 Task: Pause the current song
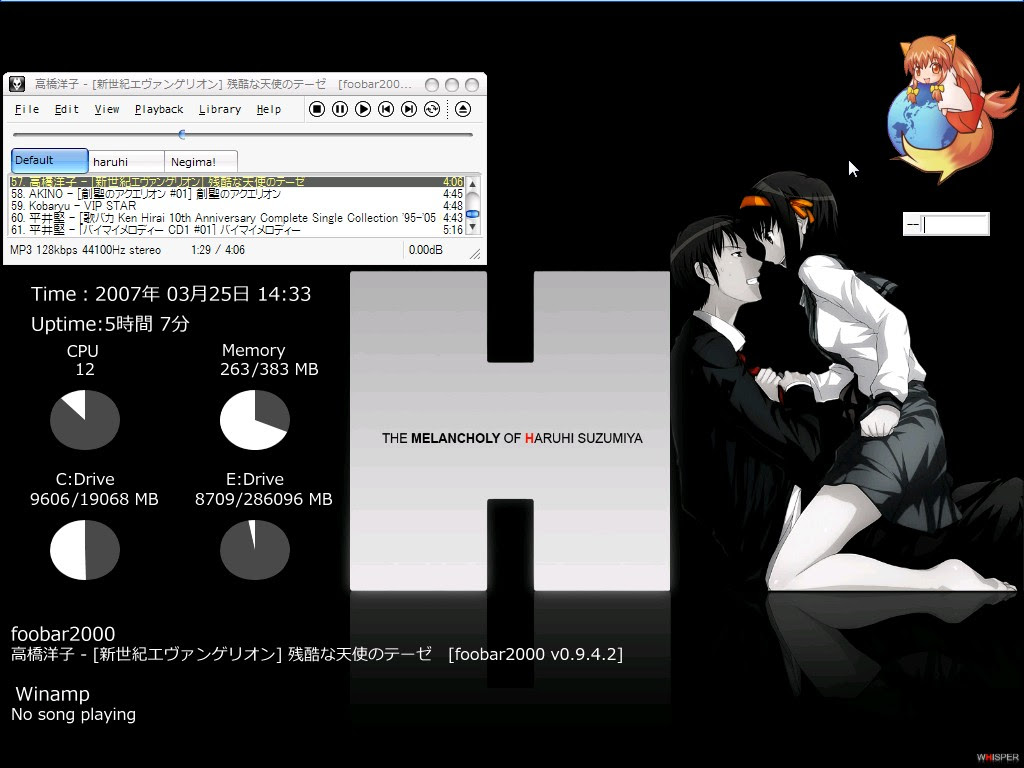point(340,109)
